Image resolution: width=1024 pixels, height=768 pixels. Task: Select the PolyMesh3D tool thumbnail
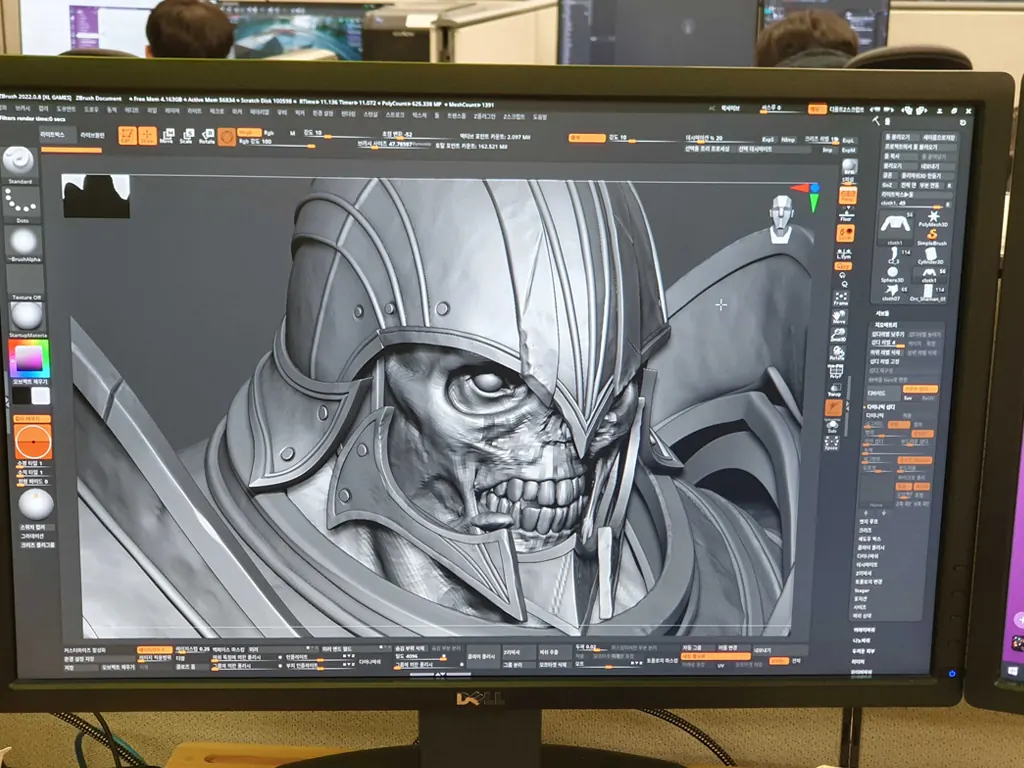coord(933,218)
